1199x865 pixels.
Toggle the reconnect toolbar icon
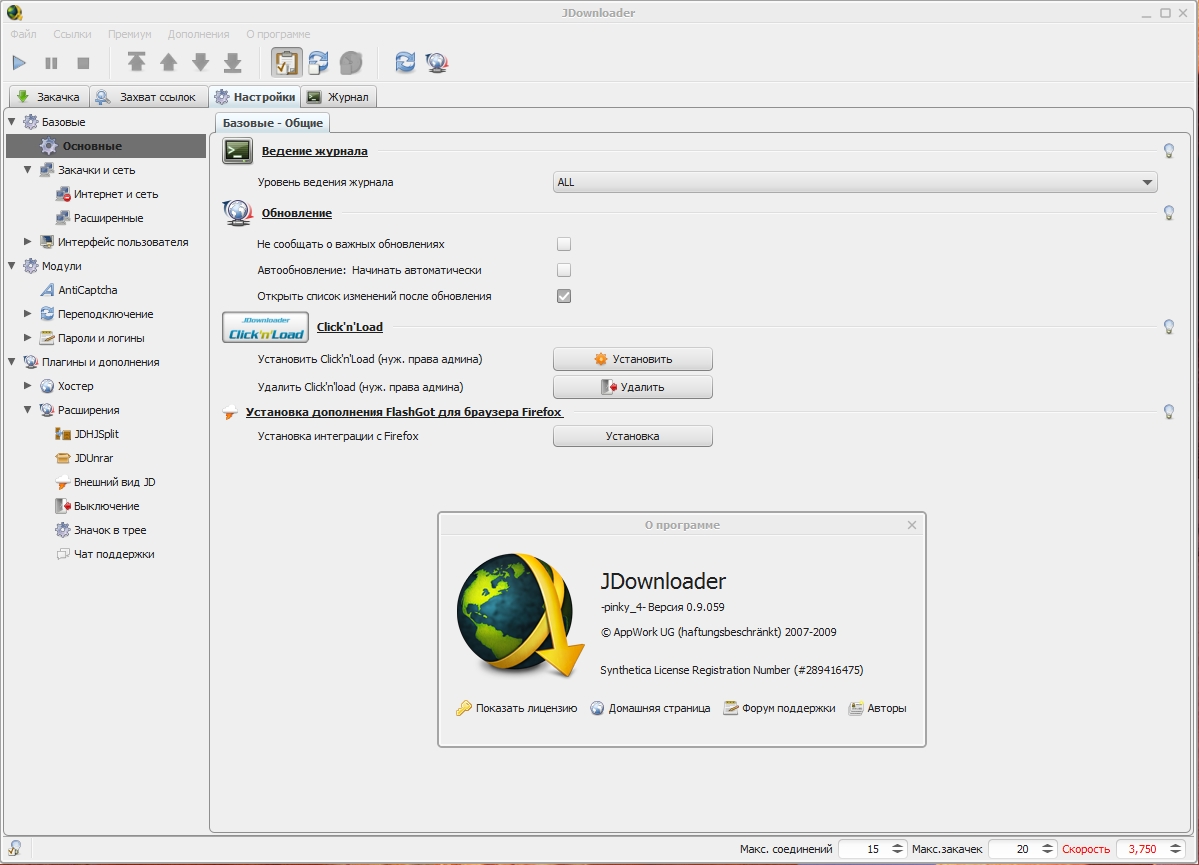tap(319, 63)
